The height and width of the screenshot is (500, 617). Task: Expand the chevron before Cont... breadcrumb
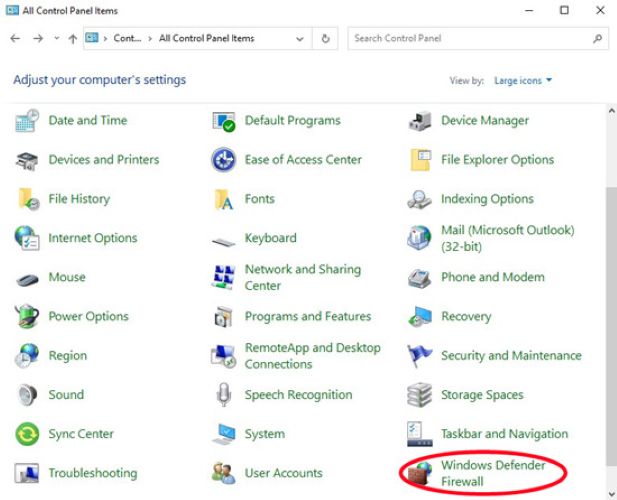coord(105,39)
